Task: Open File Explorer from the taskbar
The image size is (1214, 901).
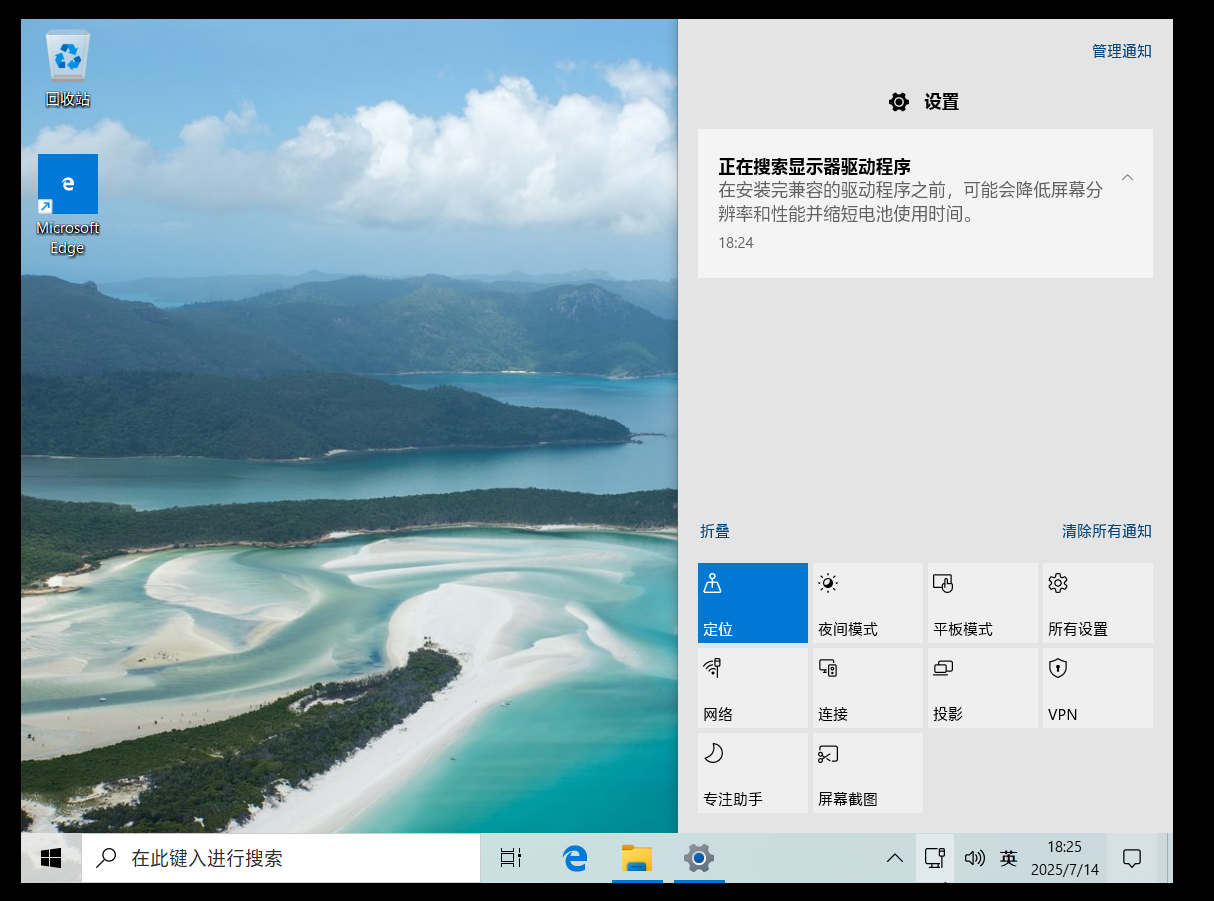Action: point(636,858)
